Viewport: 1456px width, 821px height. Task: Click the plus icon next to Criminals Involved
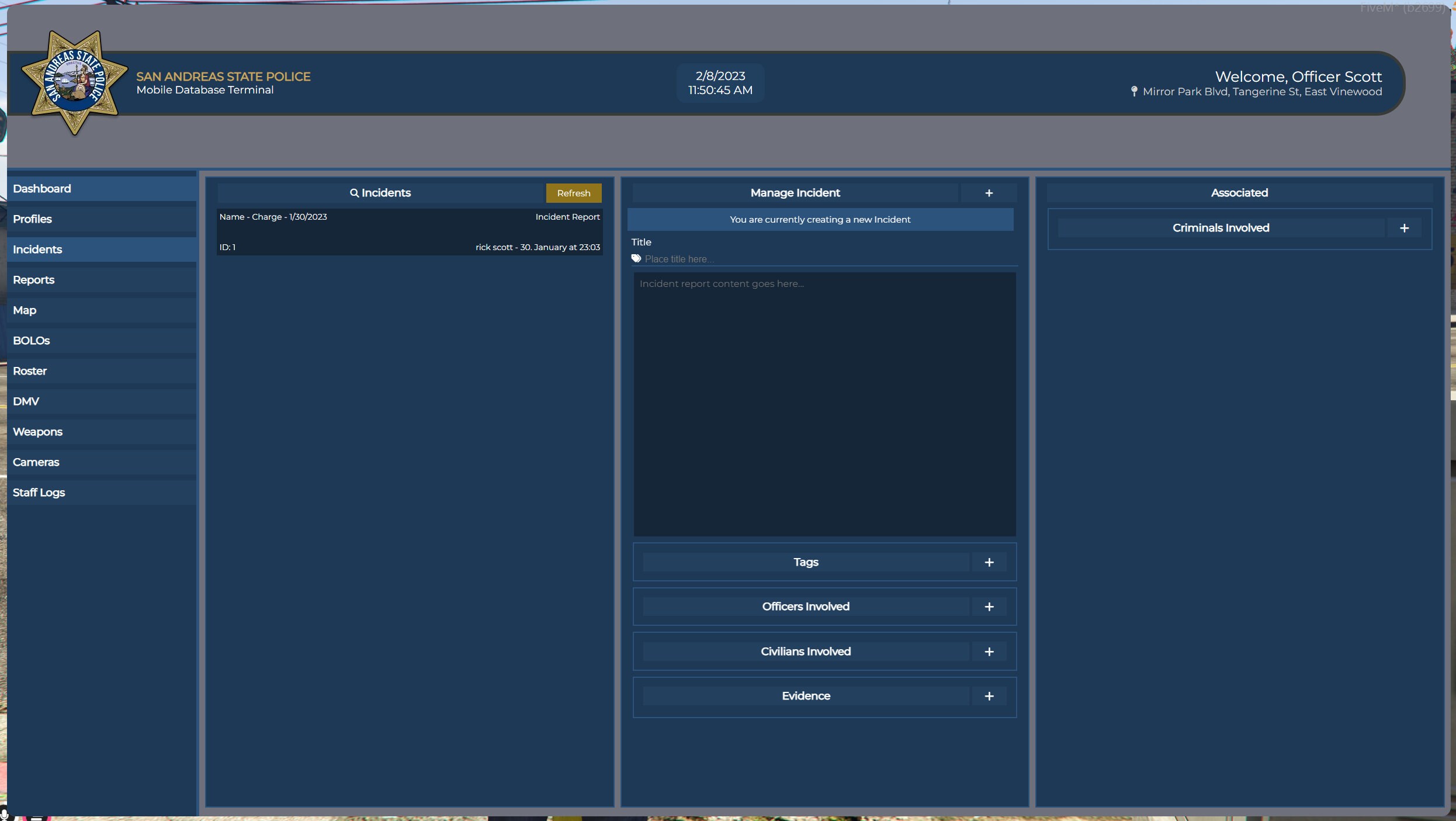(1404, 228)
